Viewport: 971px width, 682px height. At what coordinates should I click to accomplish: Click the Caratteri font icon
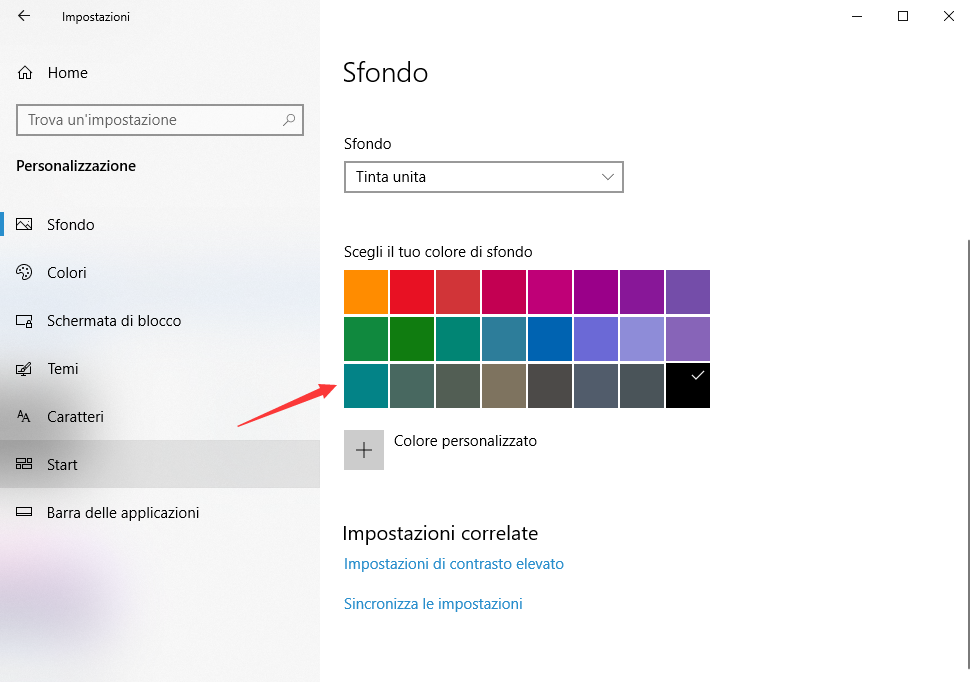click(24, 416)
